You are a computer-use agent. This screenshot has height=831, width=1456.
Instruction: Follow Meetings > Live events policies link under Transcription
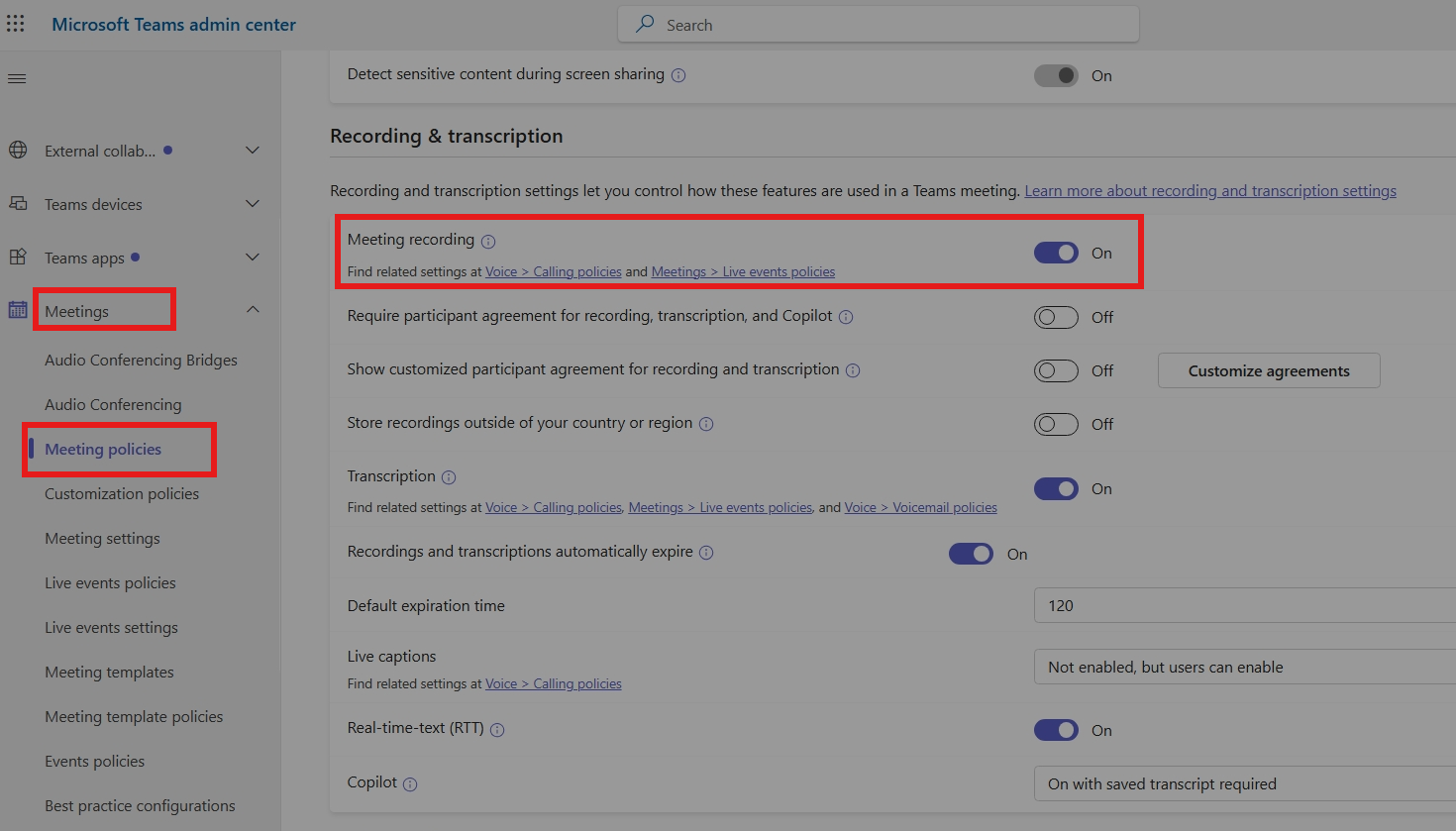720,507
